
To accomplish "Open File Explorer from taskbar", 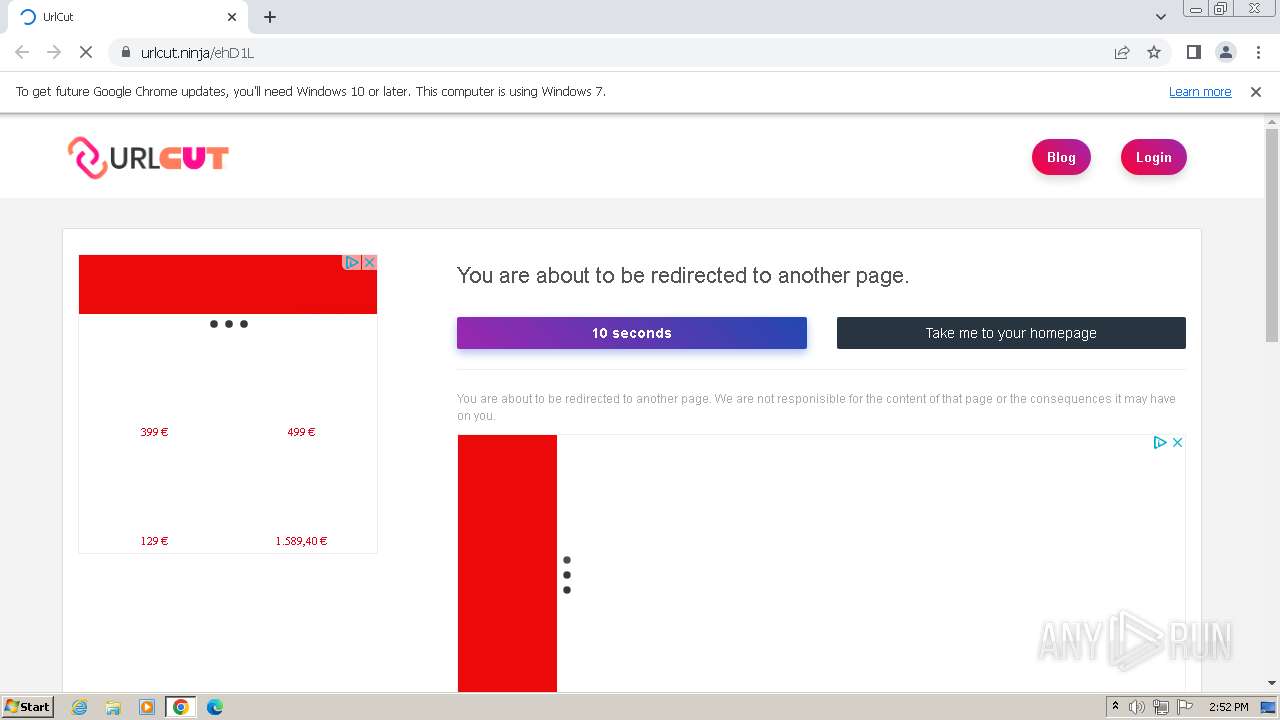I will coord(113,707).
